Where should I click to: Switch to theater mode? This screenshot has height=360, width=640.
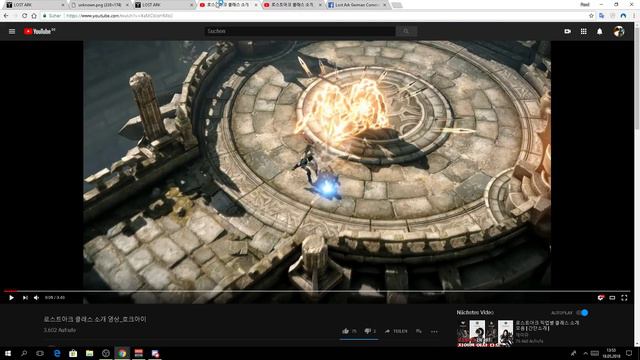coord(612,298)
